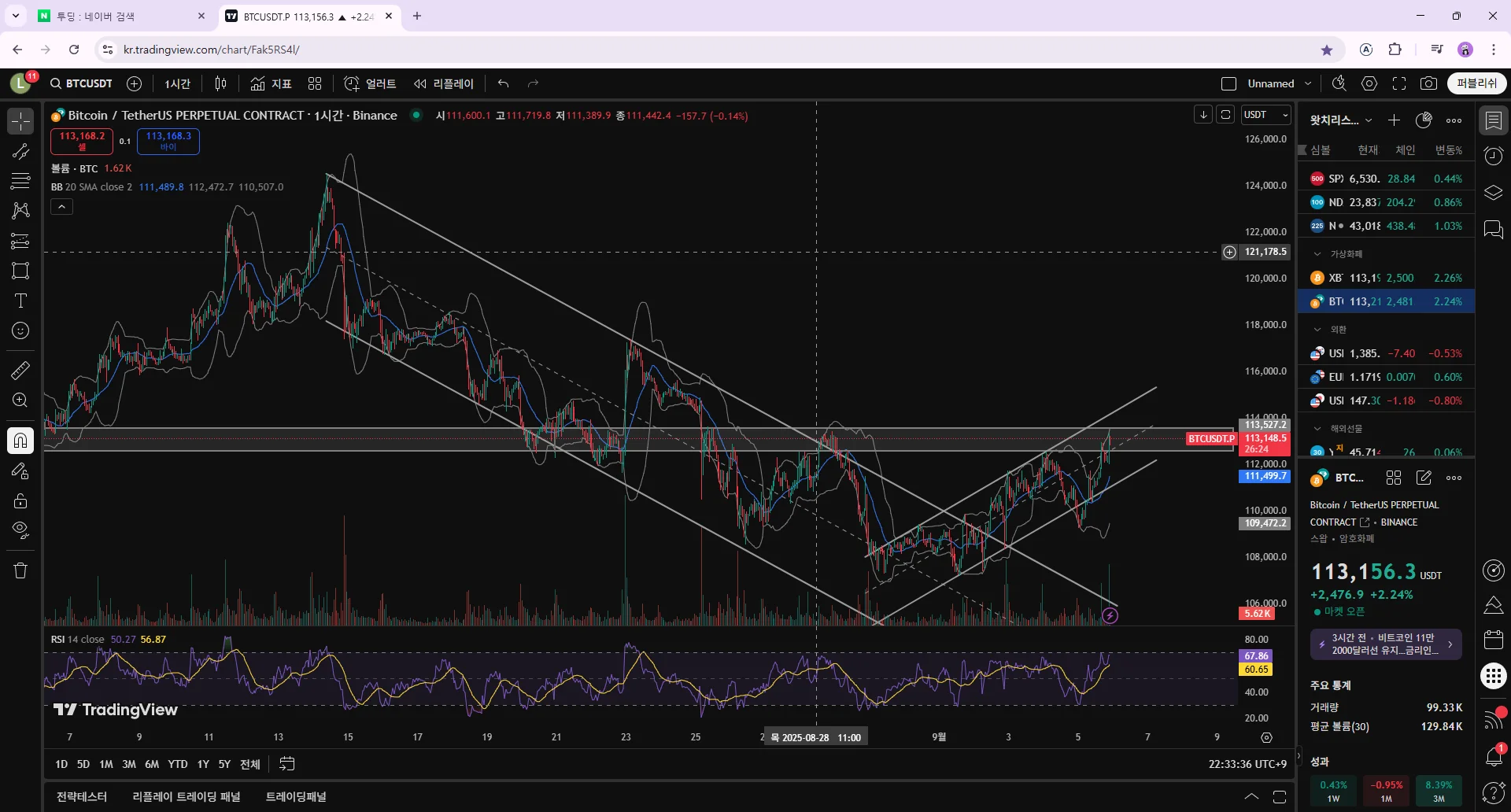Open the geometric shapes tool
This screenshot has height=812, width=1511.
coord(20,271)
